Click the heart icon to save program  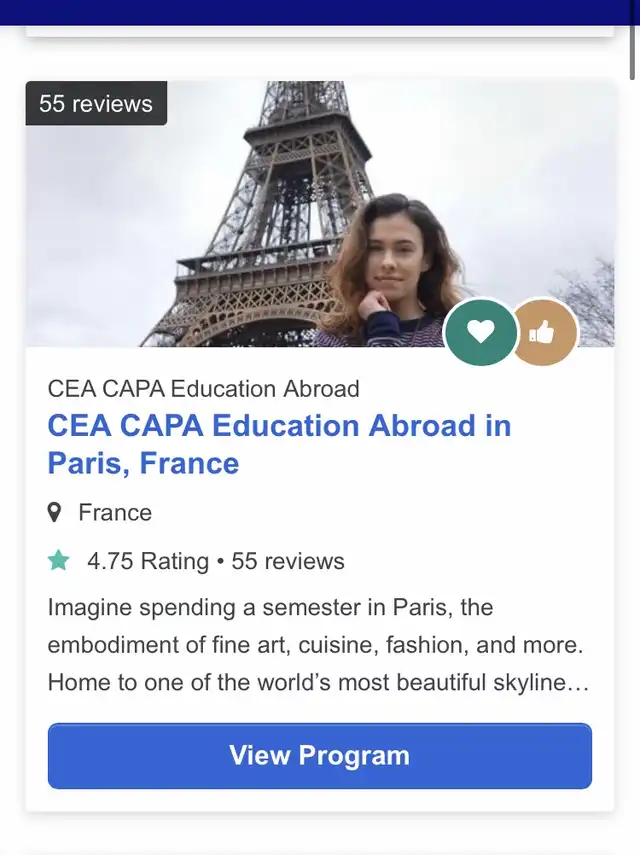(481, 332)
